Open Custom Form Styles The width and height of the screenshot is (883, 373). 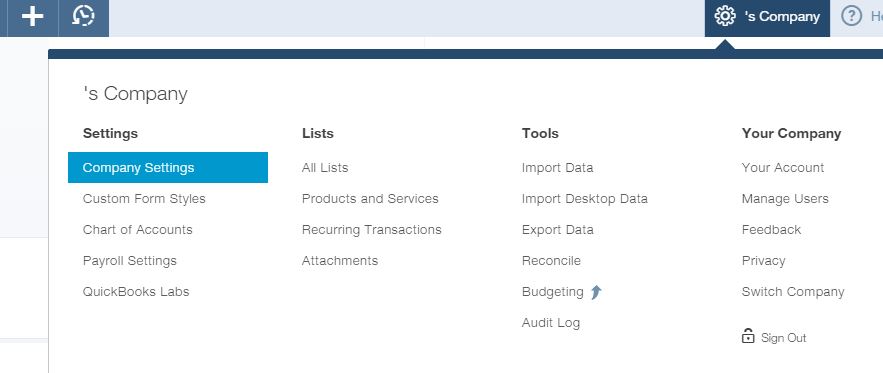[x=144, y=199]
